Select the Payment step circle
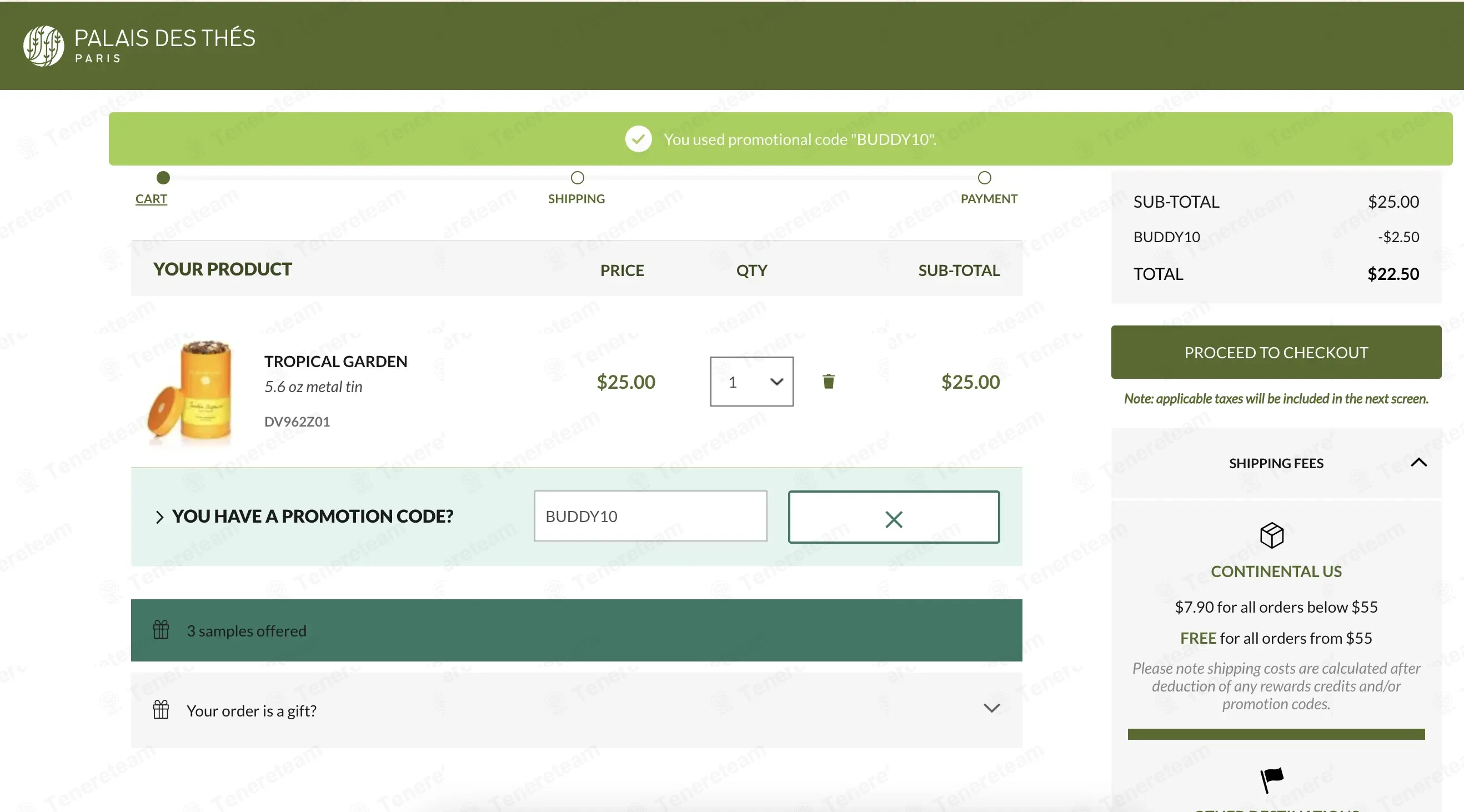This screenshot has height=812, width=1464. [x=984, y=178]
